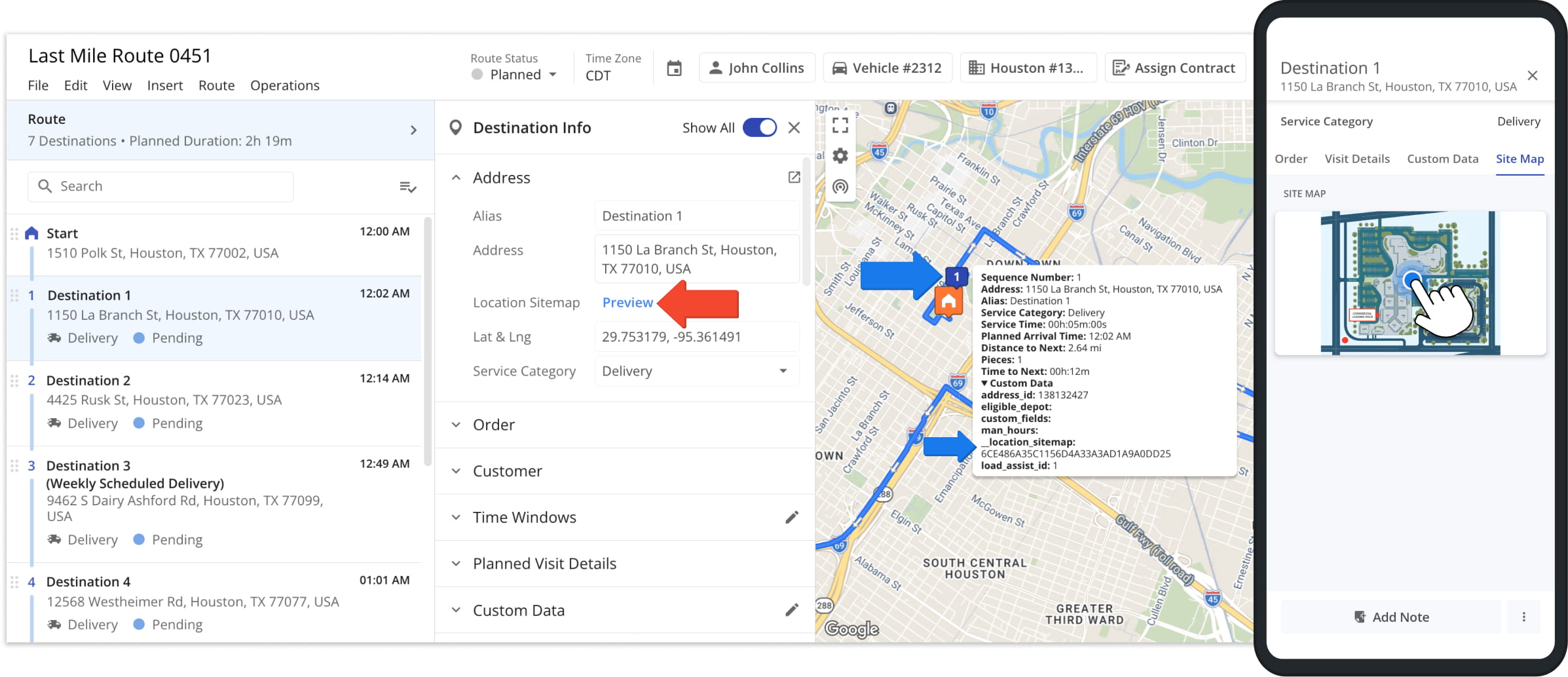
Task: Toggle the Show All switch
Action: pos(760,128)
